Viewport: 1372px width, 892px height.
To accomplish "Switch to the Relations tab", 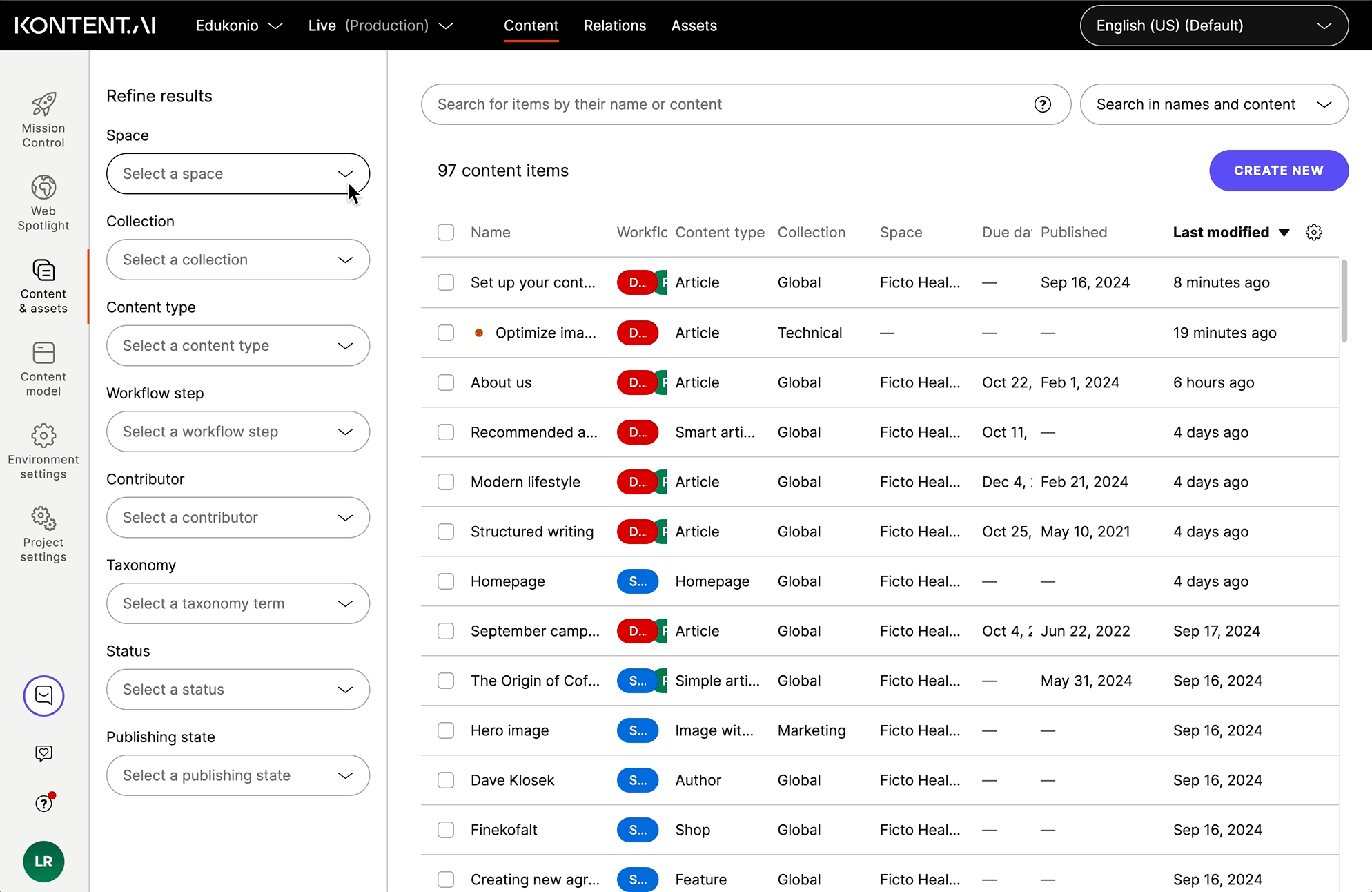I will 614,26.
